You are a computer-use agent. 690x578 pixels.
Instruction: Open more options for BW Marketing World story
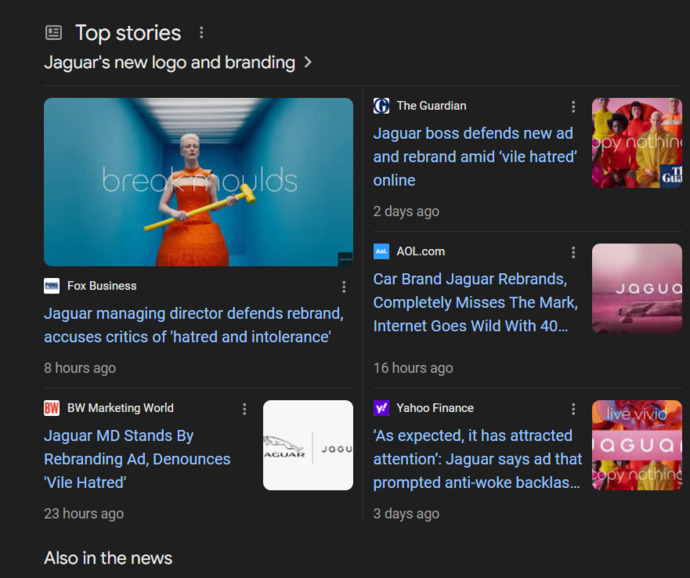[x=244, y=409]
